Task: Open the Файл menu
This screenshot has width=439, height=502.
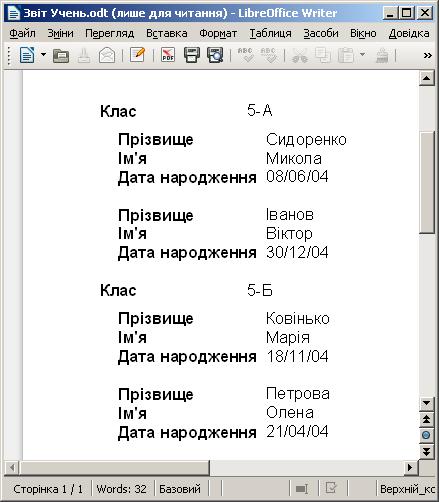Action: 22,33
